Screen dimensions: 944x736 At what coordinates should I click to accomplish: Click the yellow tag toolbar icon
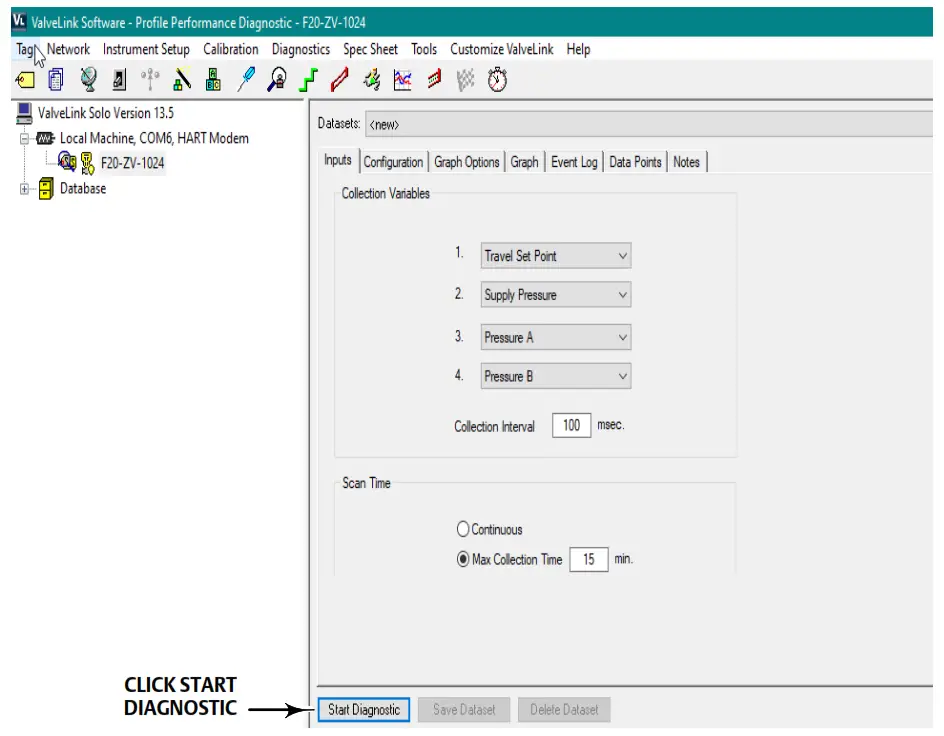[25, 79]
